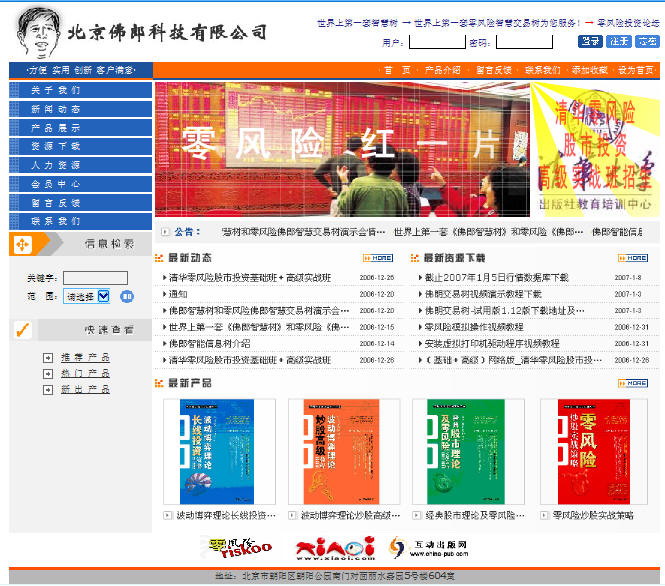Click the orange 信息检索 panel icon

pyautogui.click(x=23, y=245)
